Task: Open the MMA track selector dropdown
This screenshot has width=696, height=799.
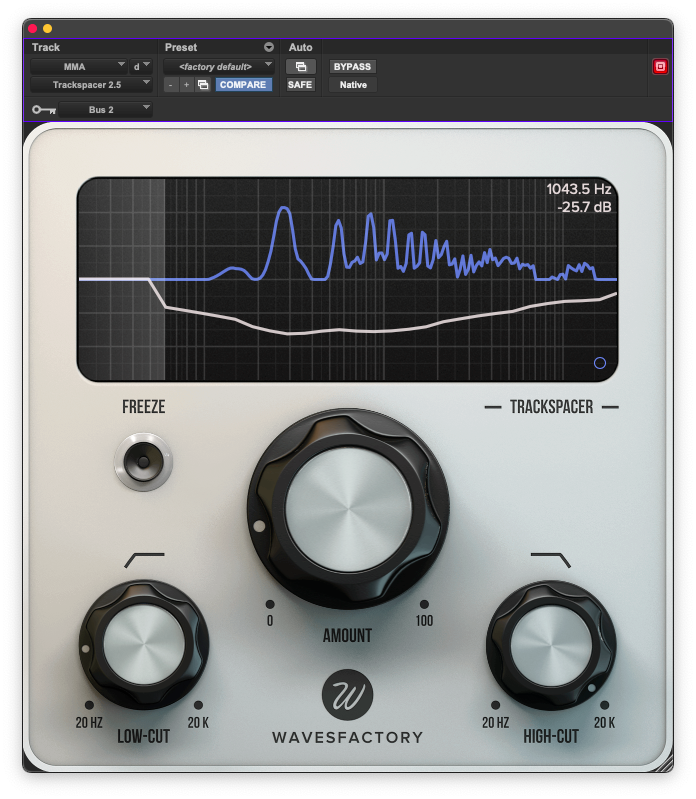Action: [78, 67]
